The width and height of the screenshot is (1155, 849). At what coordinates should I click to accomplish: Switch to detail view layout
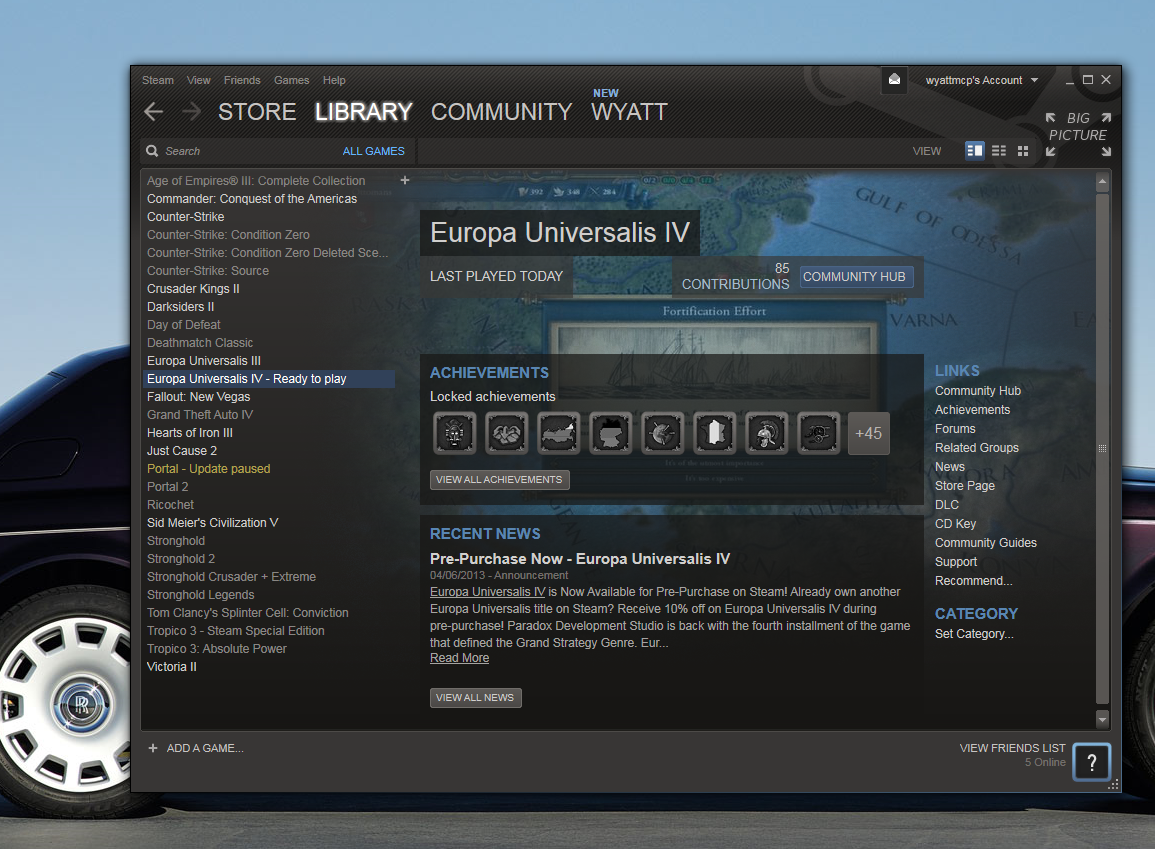974,151
